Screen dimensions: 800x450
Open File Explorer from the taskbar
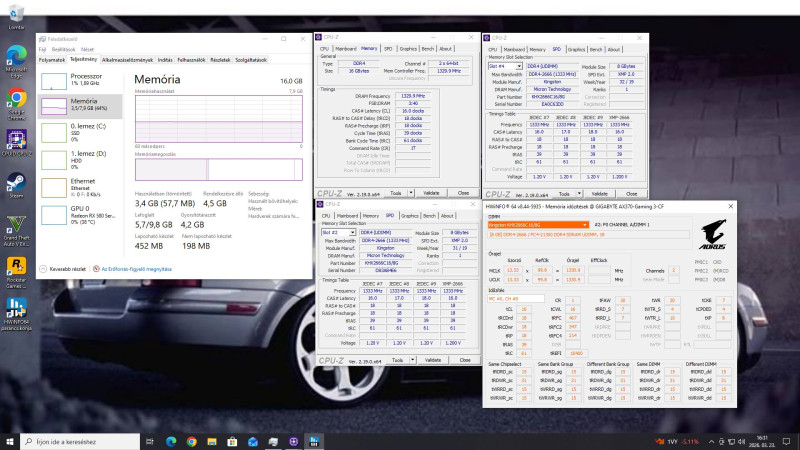click(x=212, y=441)
